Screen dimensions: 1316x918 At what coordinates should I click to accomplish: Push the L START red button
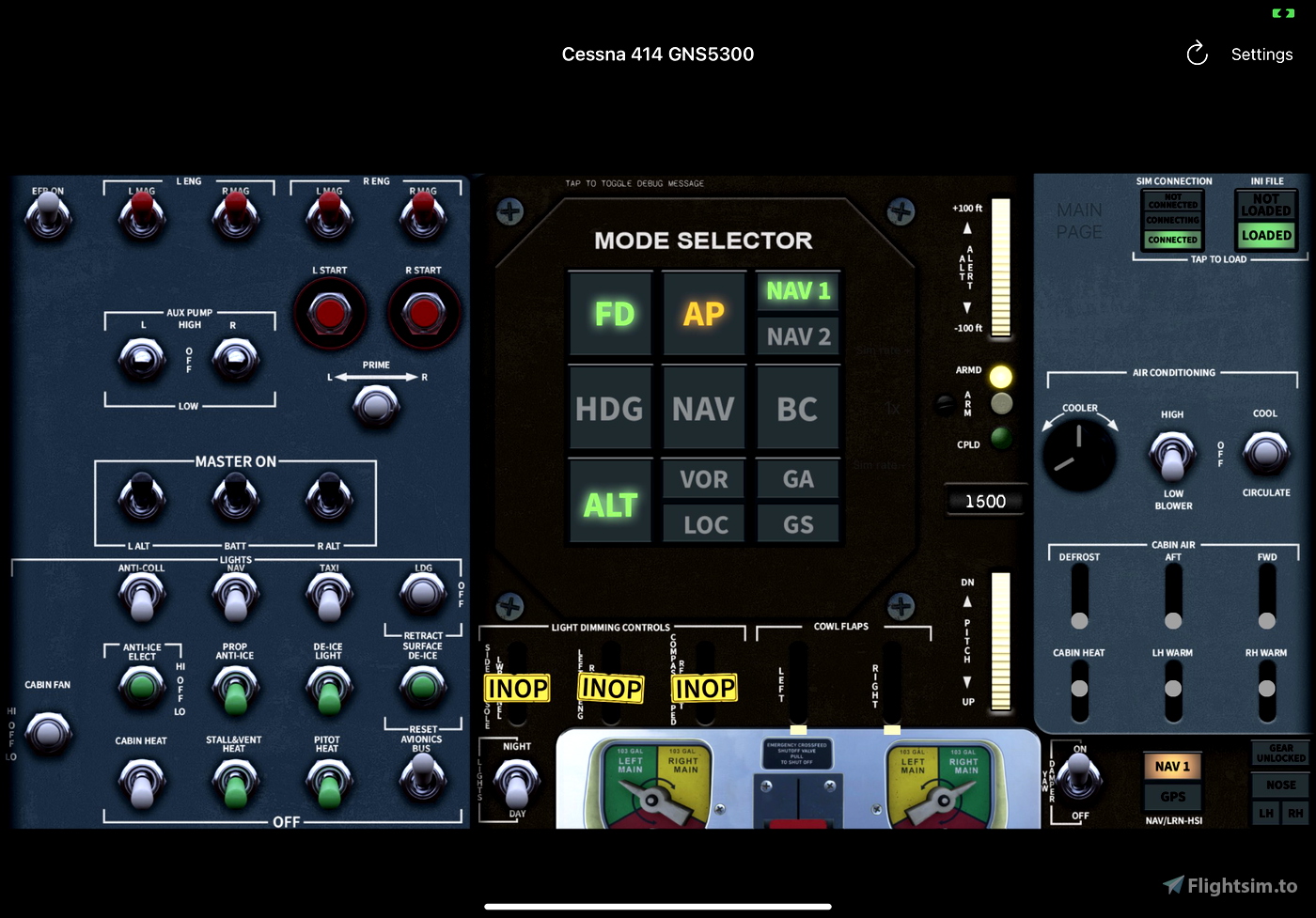pyautogui.click(x=329, y=313)
